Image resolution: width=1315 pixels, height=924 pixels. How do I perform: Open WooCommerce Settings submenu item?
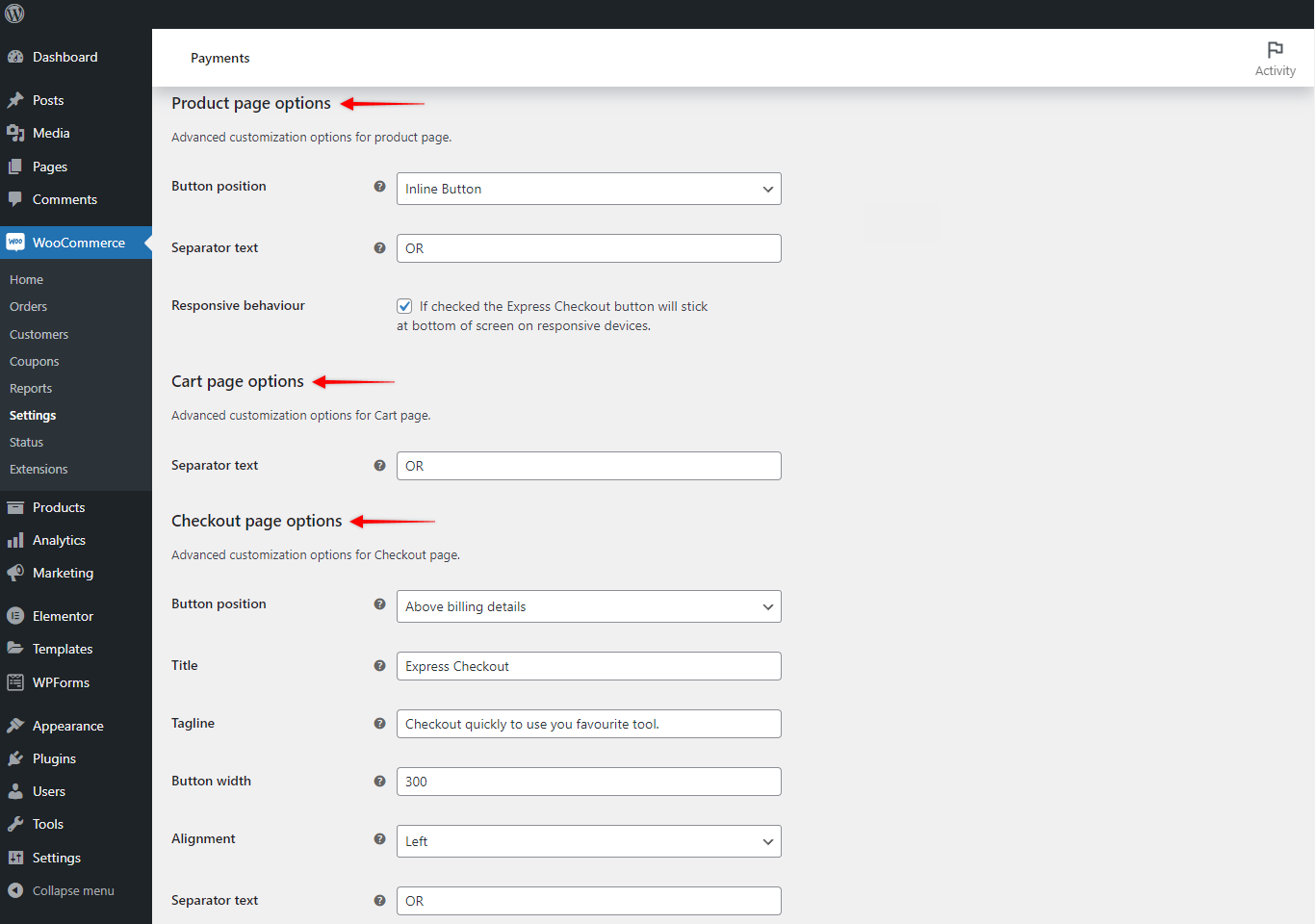pyautogui.click(x=33, y=416)
